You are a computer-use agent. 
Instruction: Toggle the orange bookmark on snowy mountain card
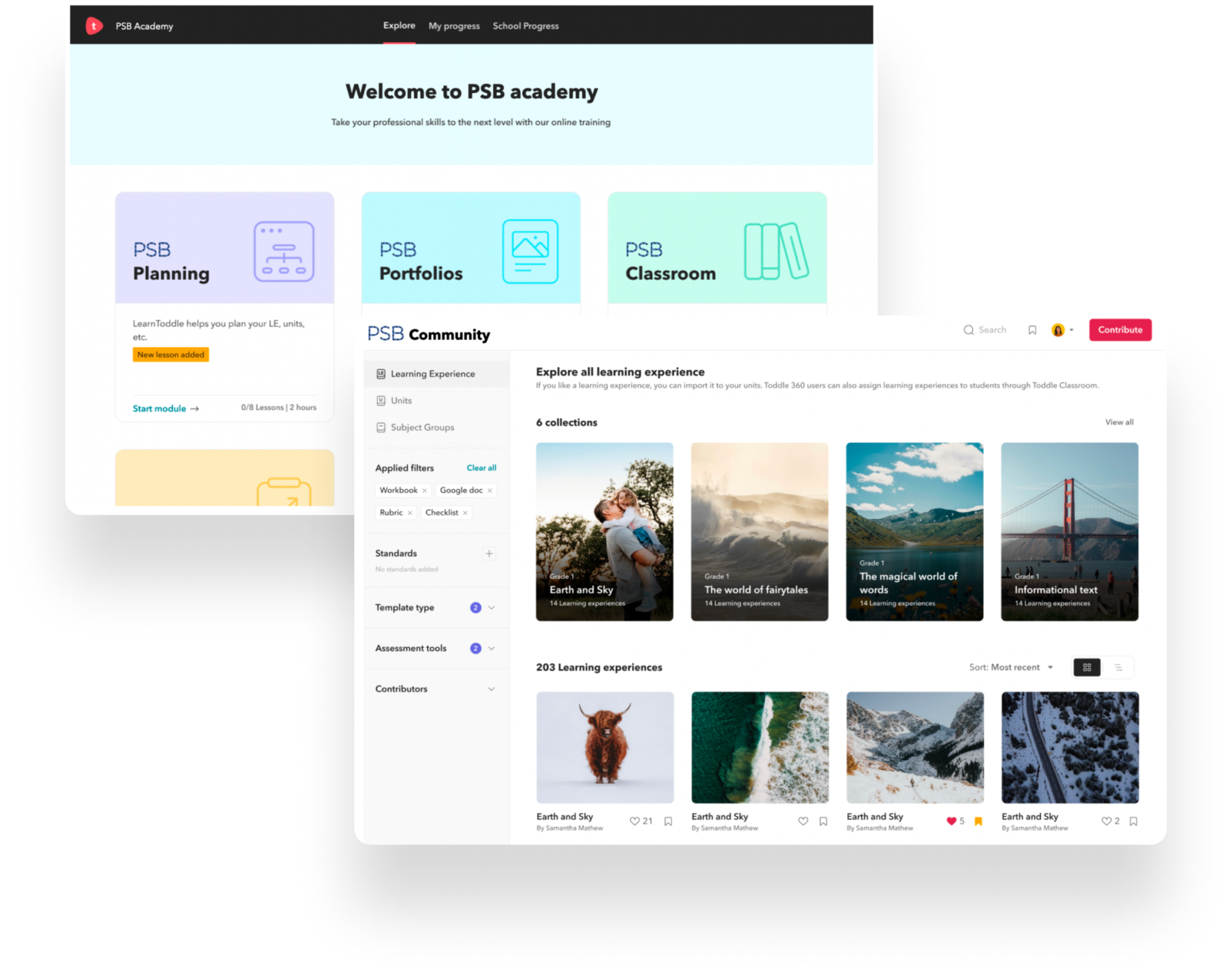click(978, 821)
